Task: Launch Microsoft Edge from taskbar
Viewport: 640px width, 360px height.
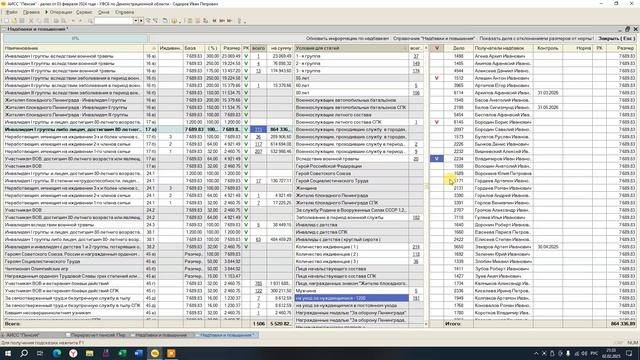Action: point(57,353)
